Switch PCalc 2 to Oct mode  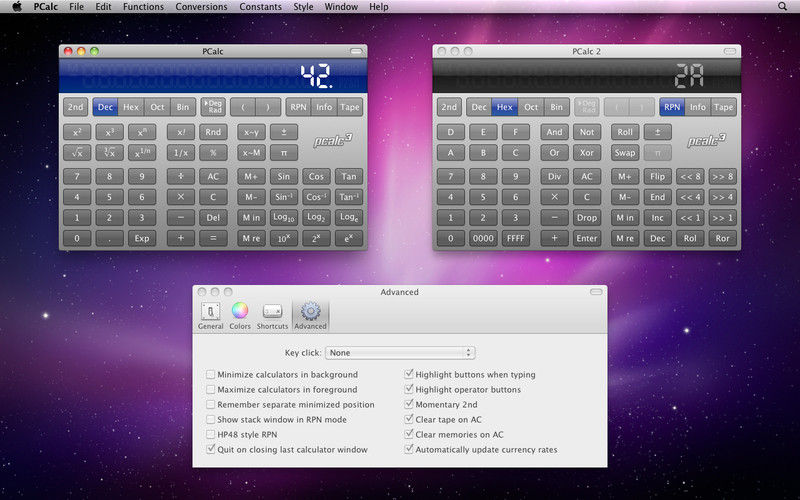tap(531, 107)
